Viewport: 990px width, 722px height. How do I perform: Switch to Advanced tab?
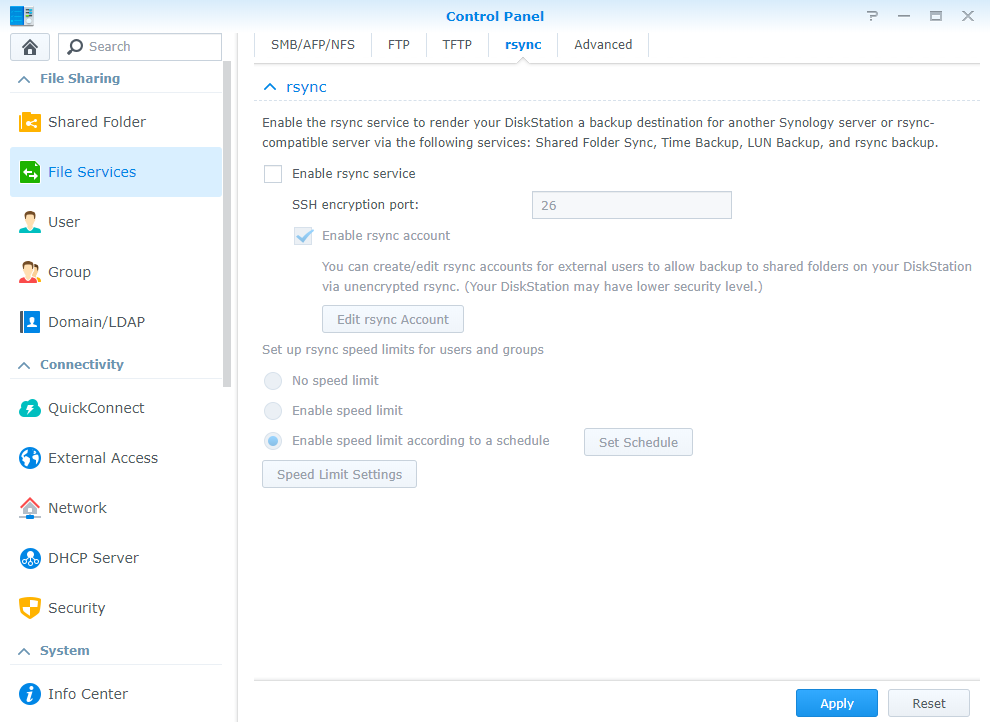tap(603, 45)
